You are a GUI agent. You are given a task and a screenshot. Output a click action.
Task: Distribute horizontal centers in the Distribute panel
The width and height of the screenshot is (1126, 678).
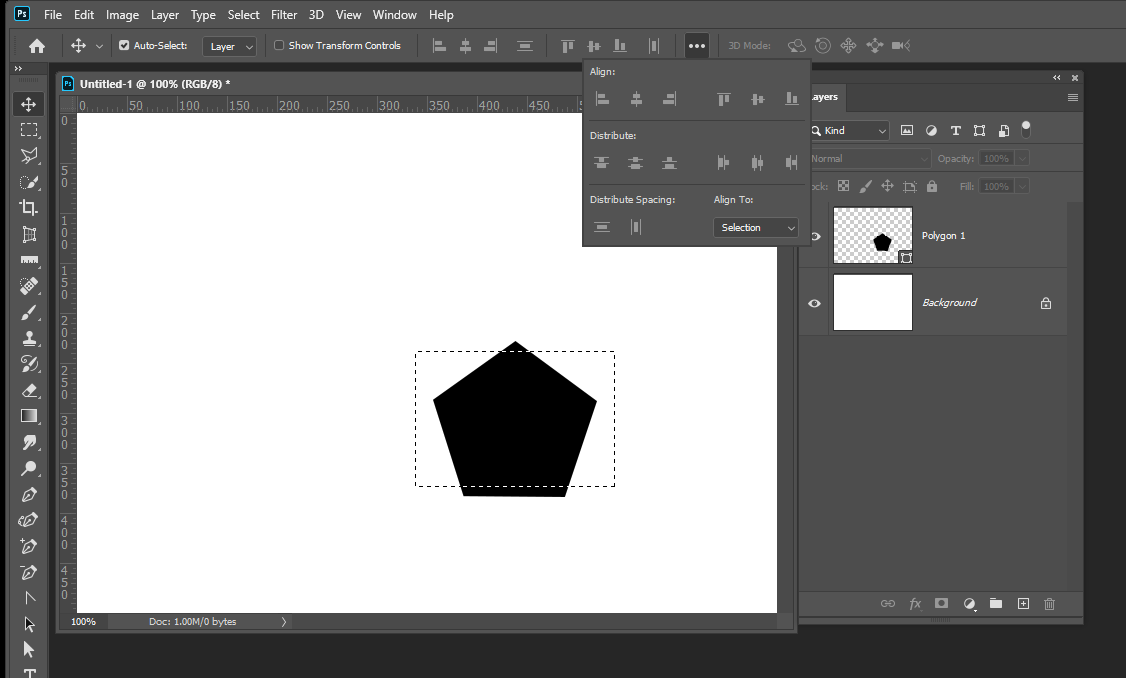click(x=757, y=162)
